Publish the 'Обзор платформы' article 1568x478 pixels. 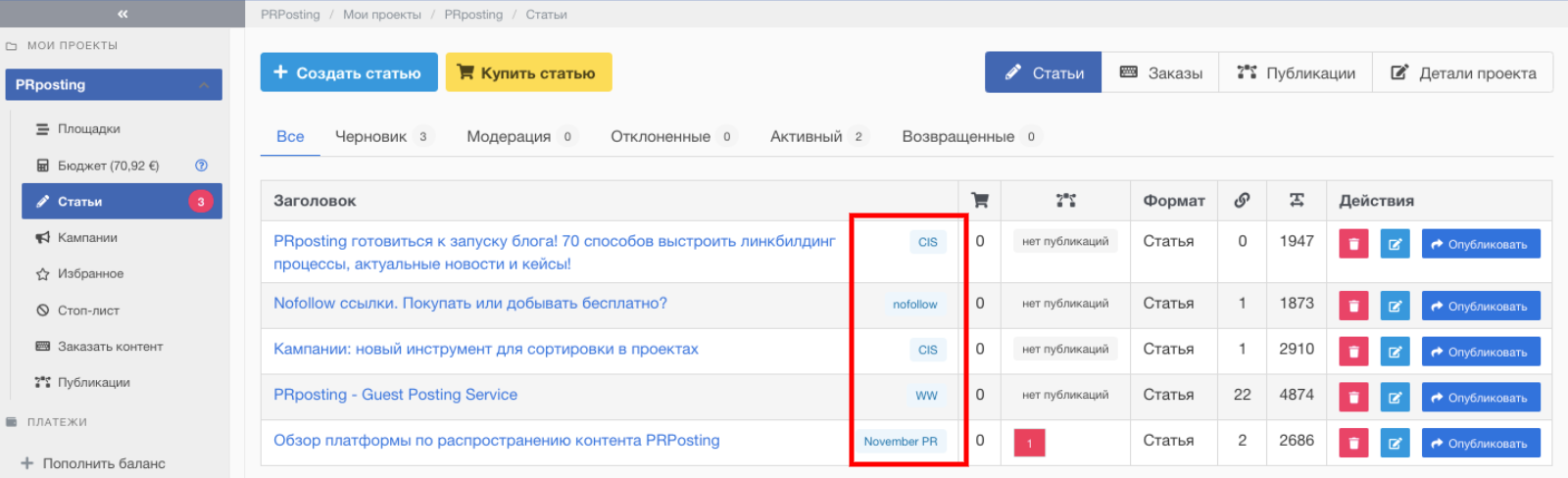[1481, 443]
